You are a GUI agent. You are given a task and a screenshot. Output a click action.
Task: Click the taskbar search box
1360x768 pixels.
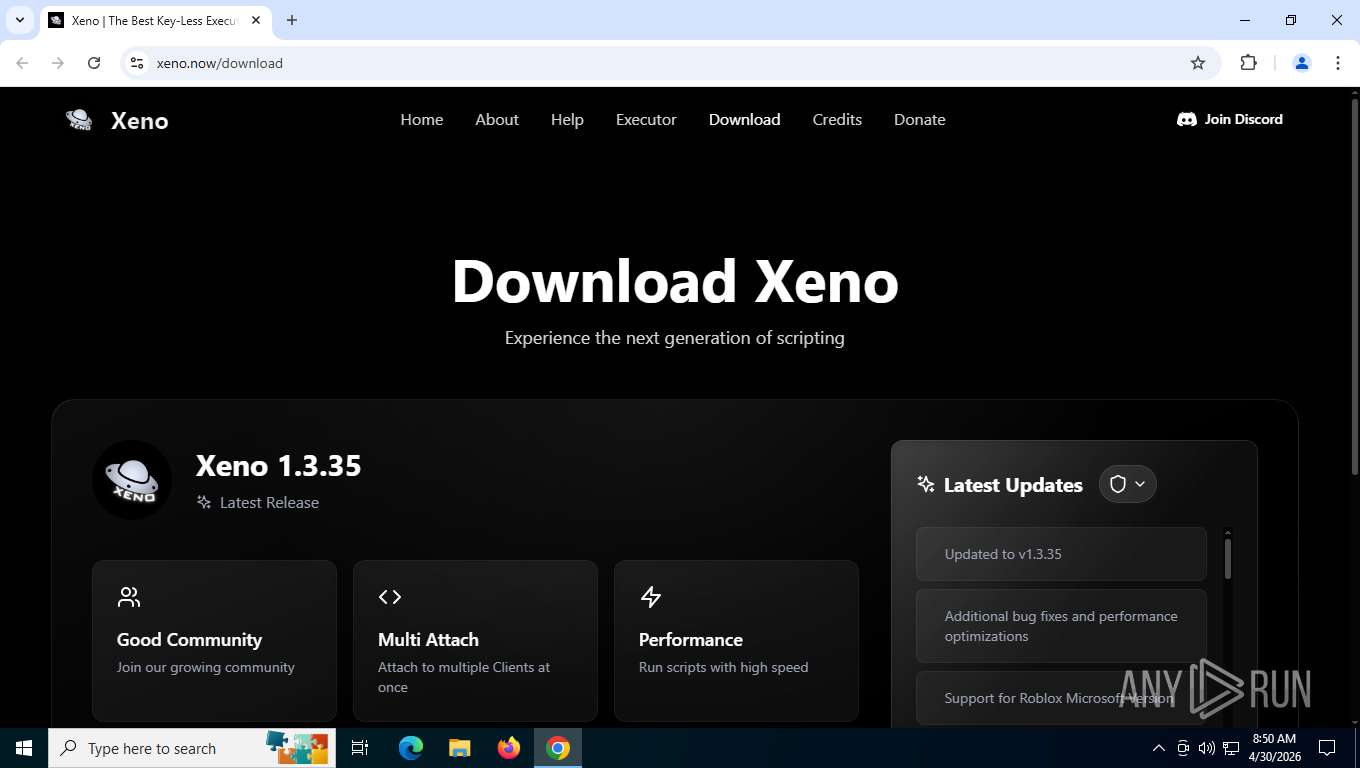190,748
